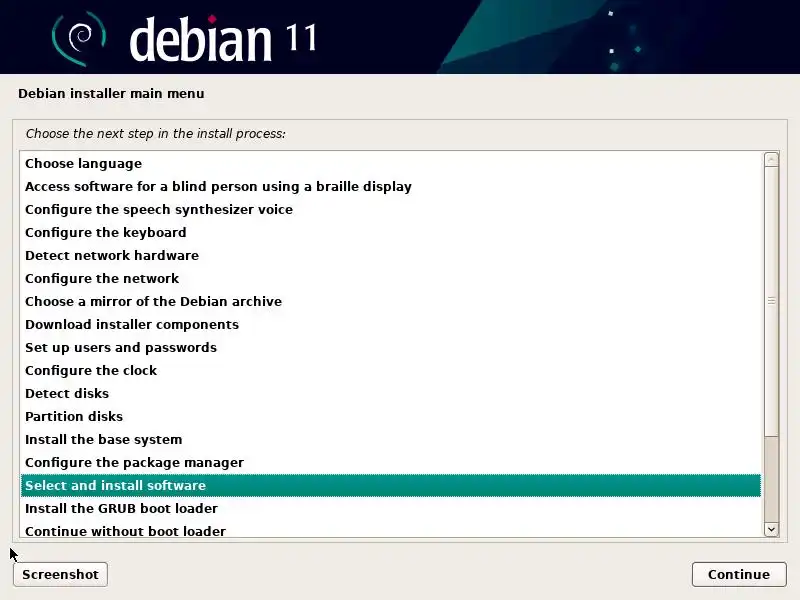Choose the Detect disks step
The height and width of the screenshot is (600, 800).
(391, 393)
